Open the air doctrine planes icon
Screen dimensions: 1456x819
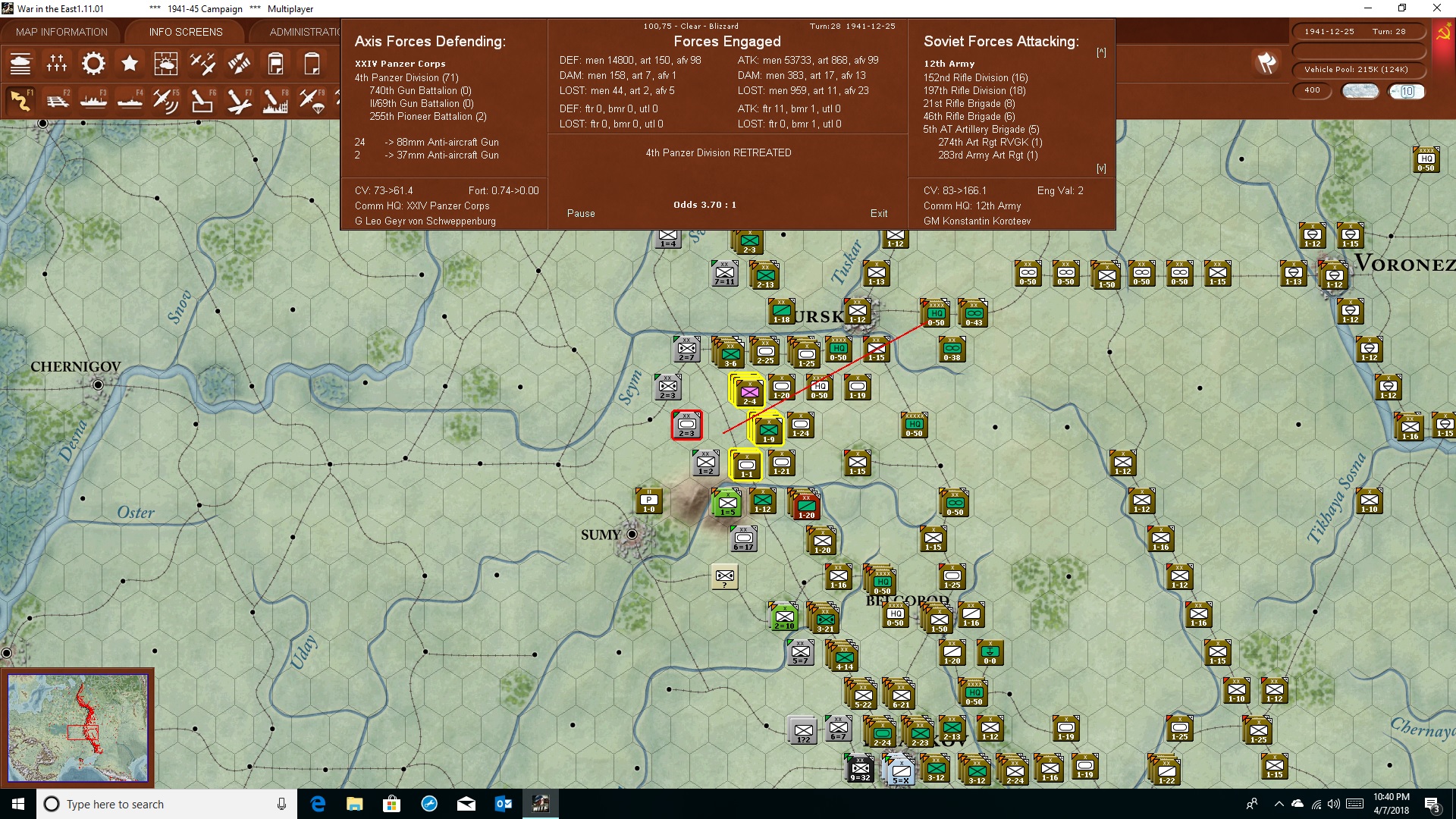click(202, 64)
